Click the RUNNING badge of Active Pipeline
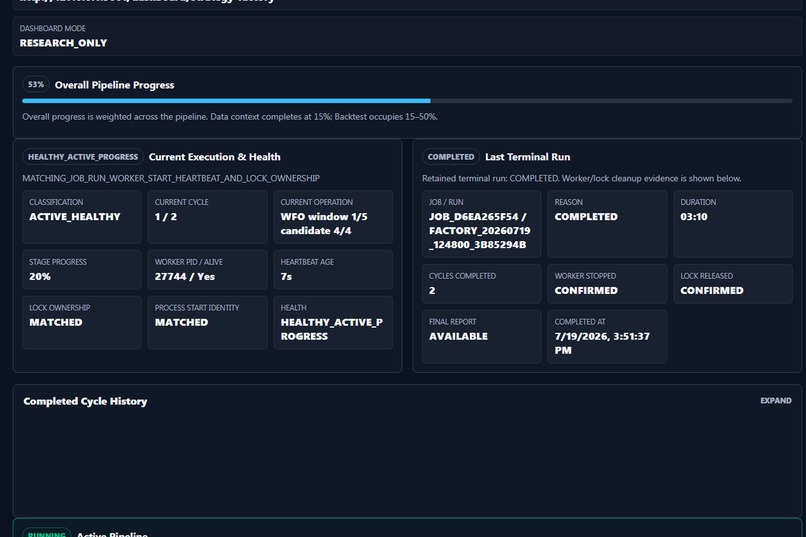 click(x=47, y=533)
